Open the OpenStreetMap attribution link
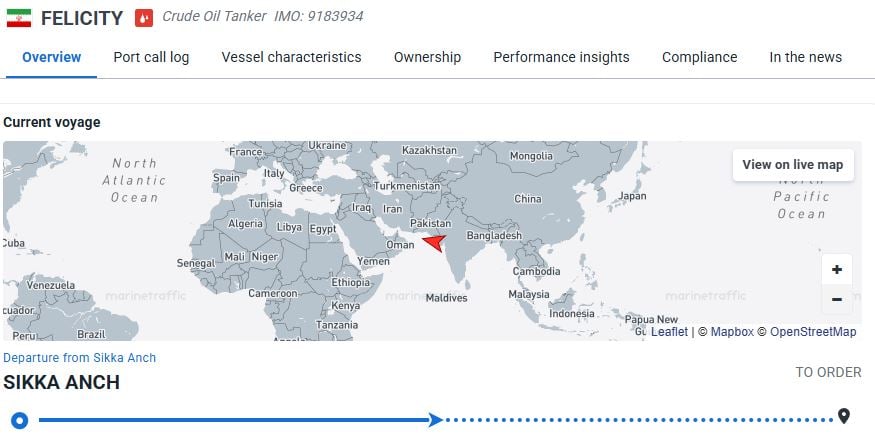Viewport: 875px width, 441px height. [812, 332]
